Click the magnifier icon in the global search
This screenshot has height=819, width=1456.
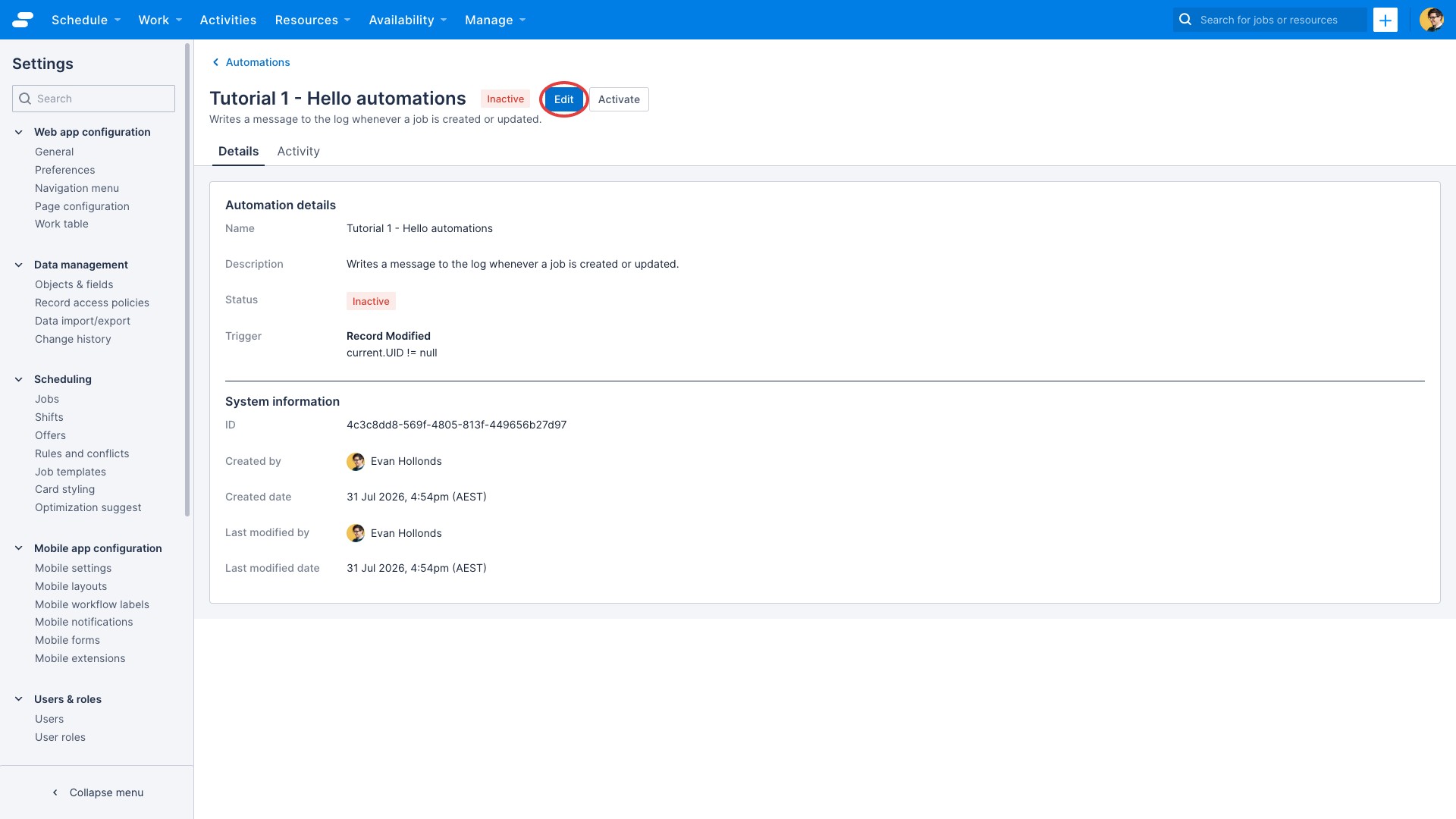pyautogui.click(x=1185, y=20)
